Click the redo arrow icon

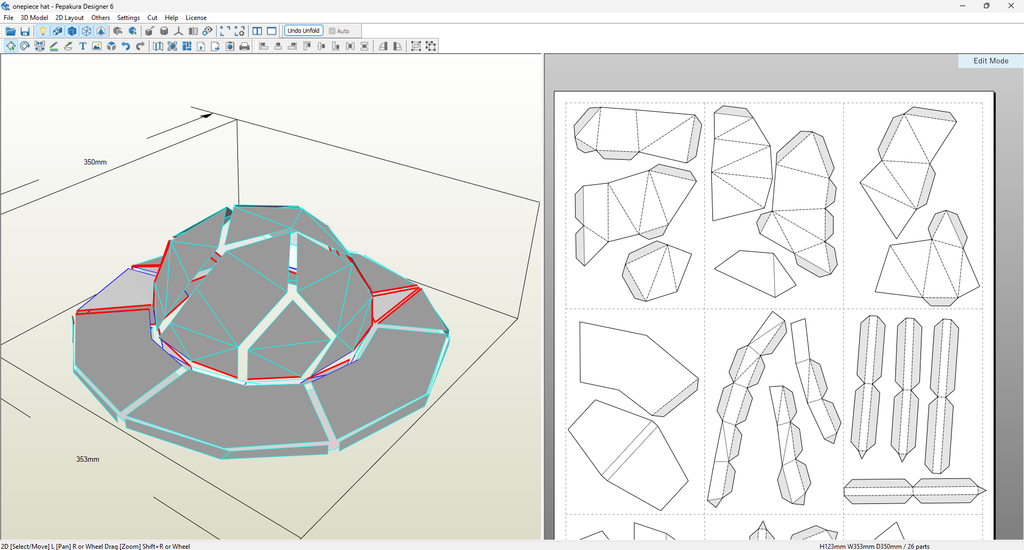coord(140,46)
